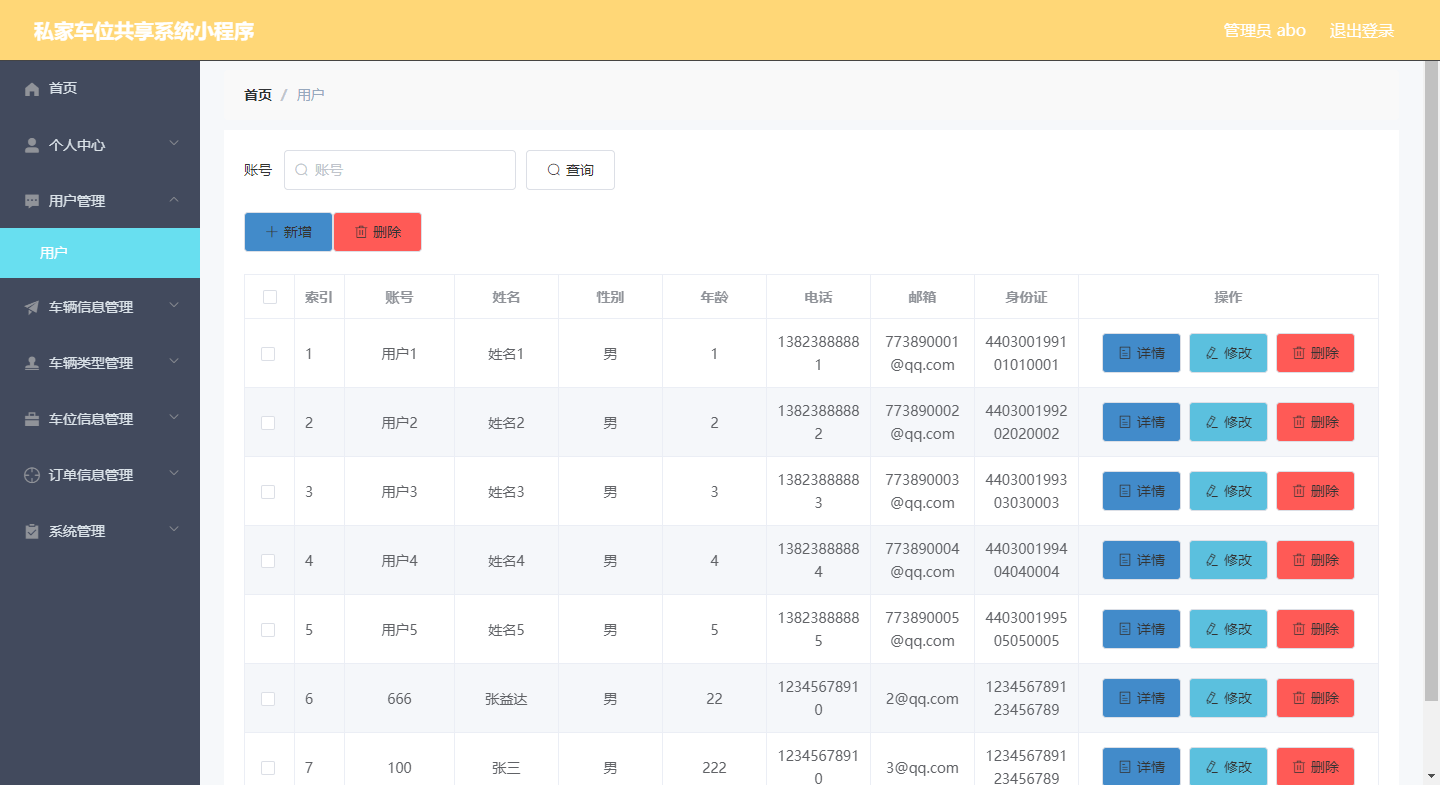1440x785 pixels.
Task: Click the person icon next to 个人中心
Action: click(32, 145)
